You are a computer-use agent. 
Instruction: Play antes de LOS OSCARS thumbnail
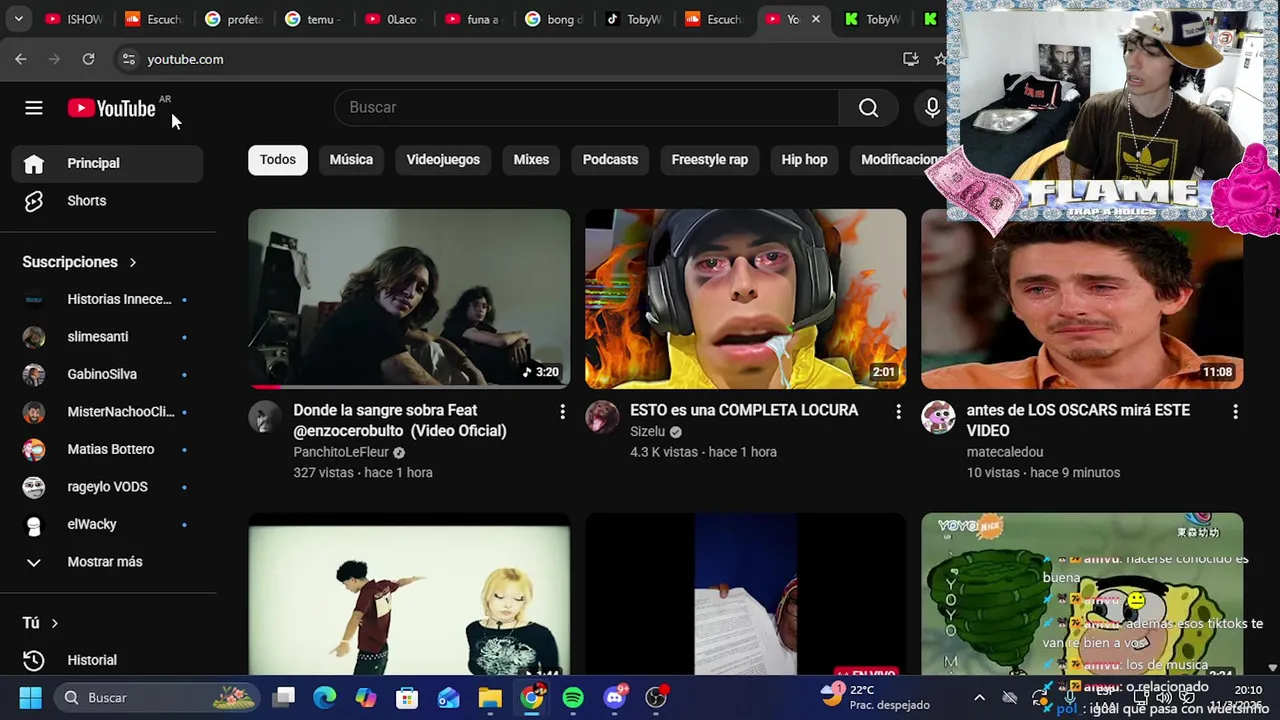[1082, 305]
